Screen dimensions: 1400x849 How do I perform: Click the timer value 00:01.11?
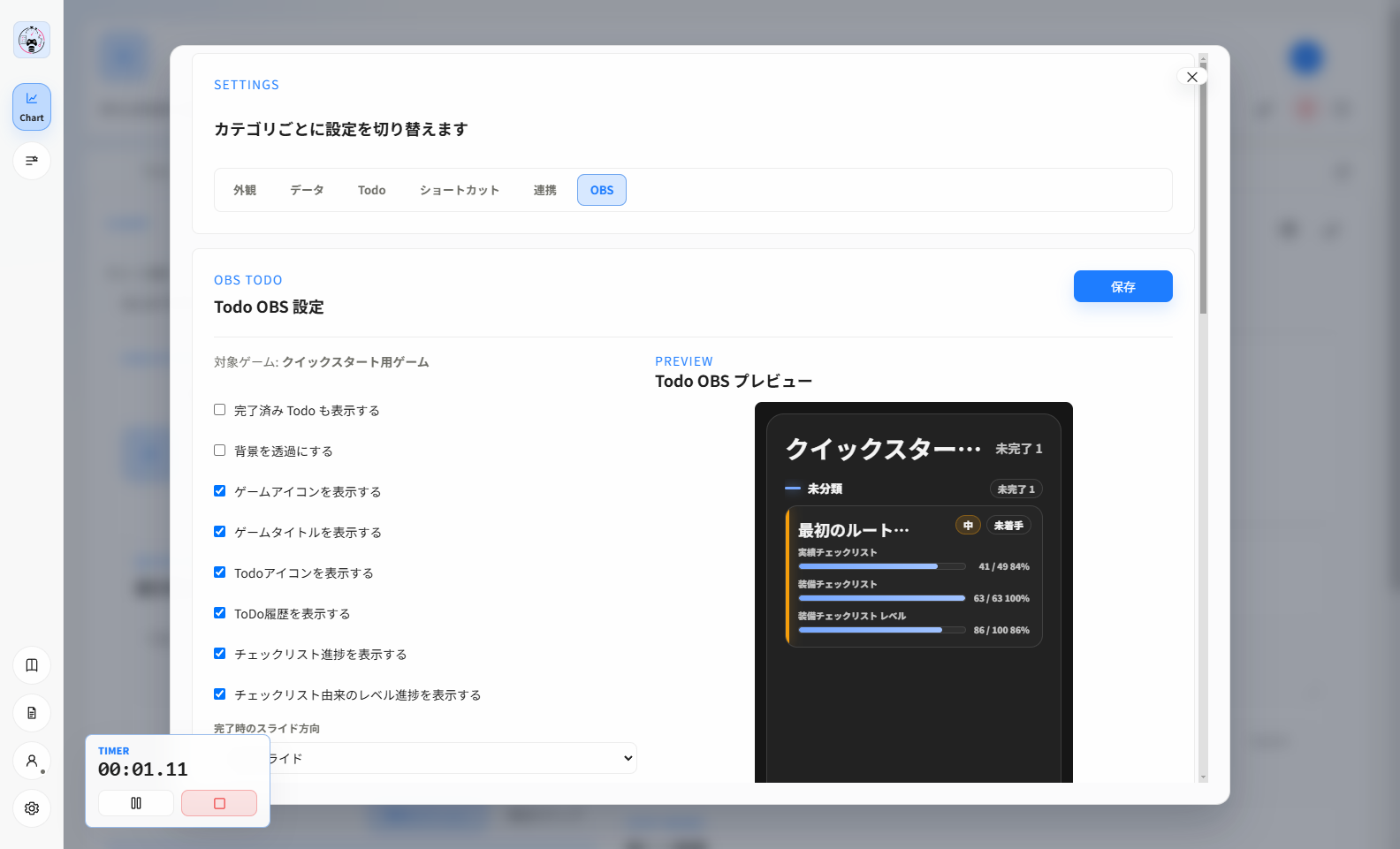coord(143,769)
